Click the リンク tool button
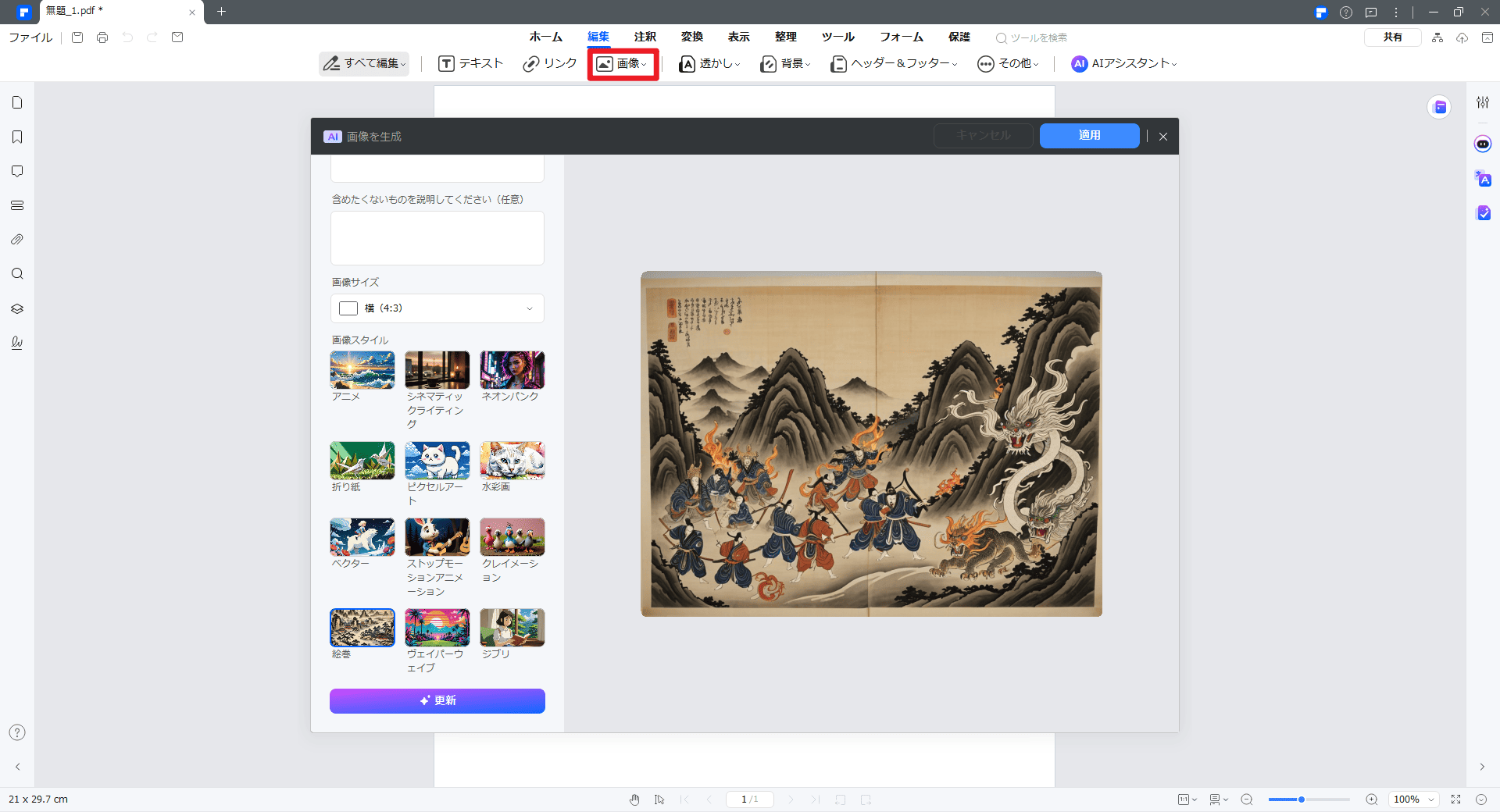1500x812 pixels. click(x=550, y=64)
